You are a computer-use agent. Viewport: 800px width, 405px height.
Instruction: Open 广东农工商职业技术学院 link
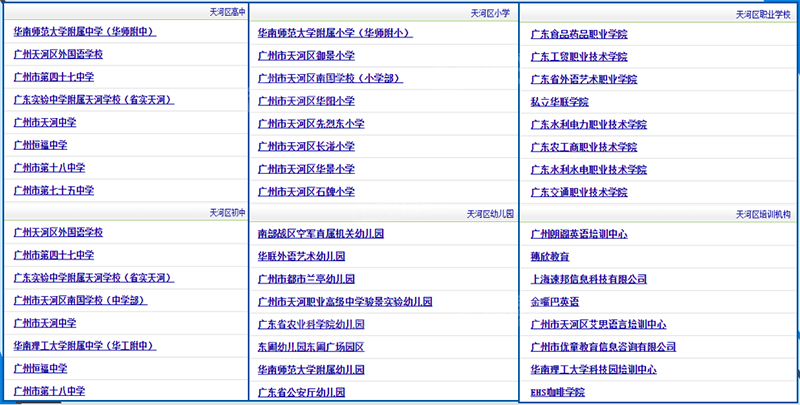(584, 147)
